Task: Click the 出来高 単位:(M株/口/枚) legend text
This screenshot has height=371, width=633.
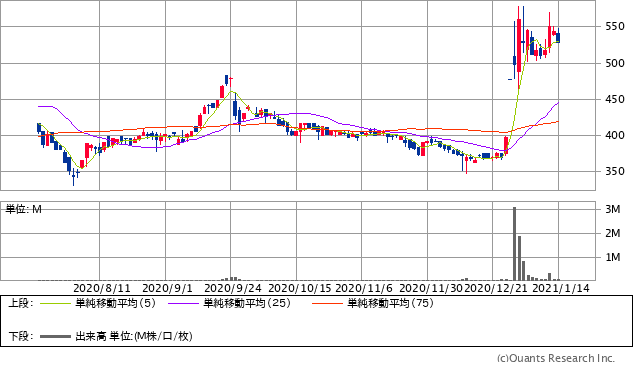Action: pyautogui.click(x=134, y=336)
